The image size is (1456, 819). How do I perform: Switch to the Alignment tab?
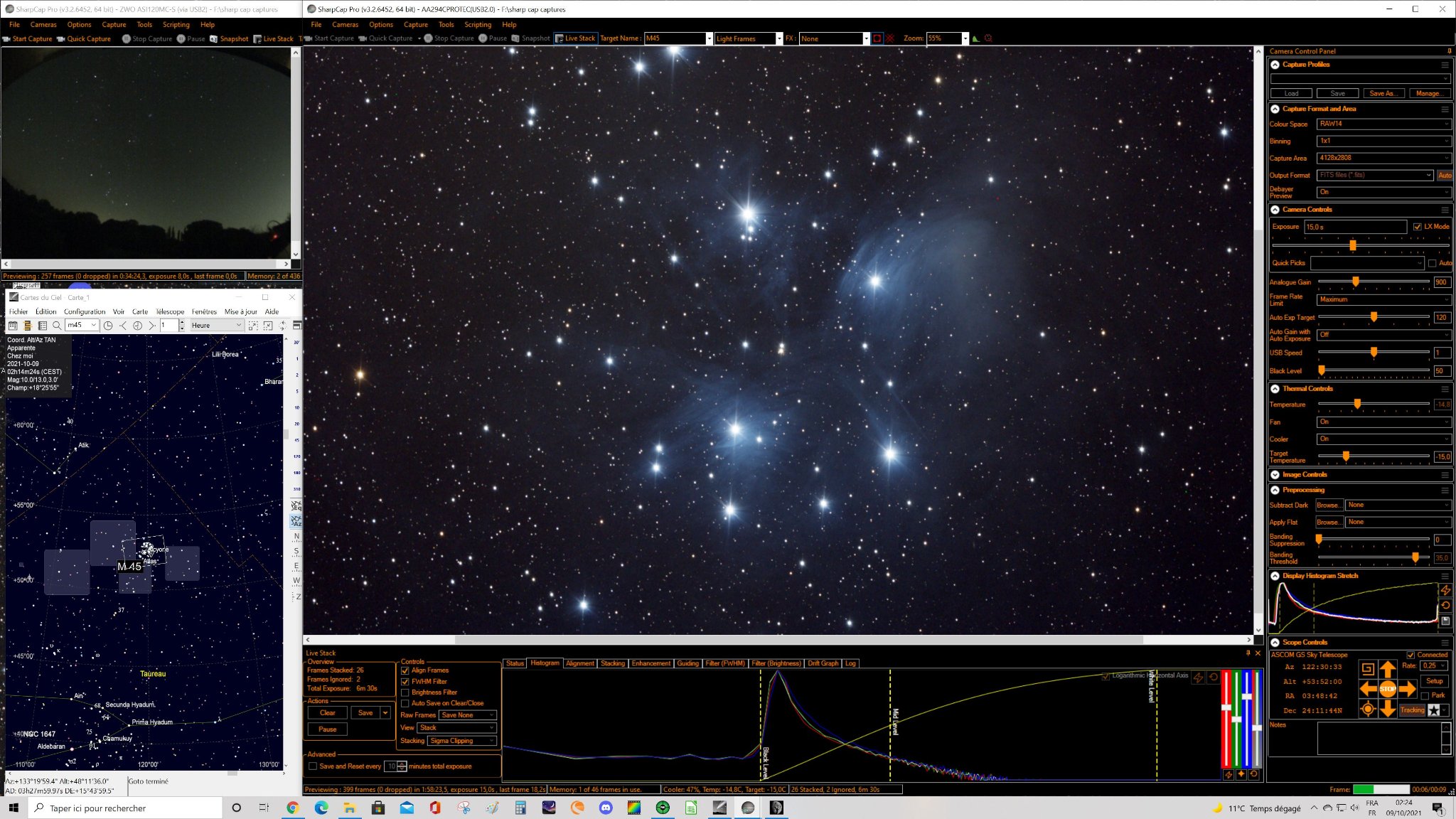580,663
